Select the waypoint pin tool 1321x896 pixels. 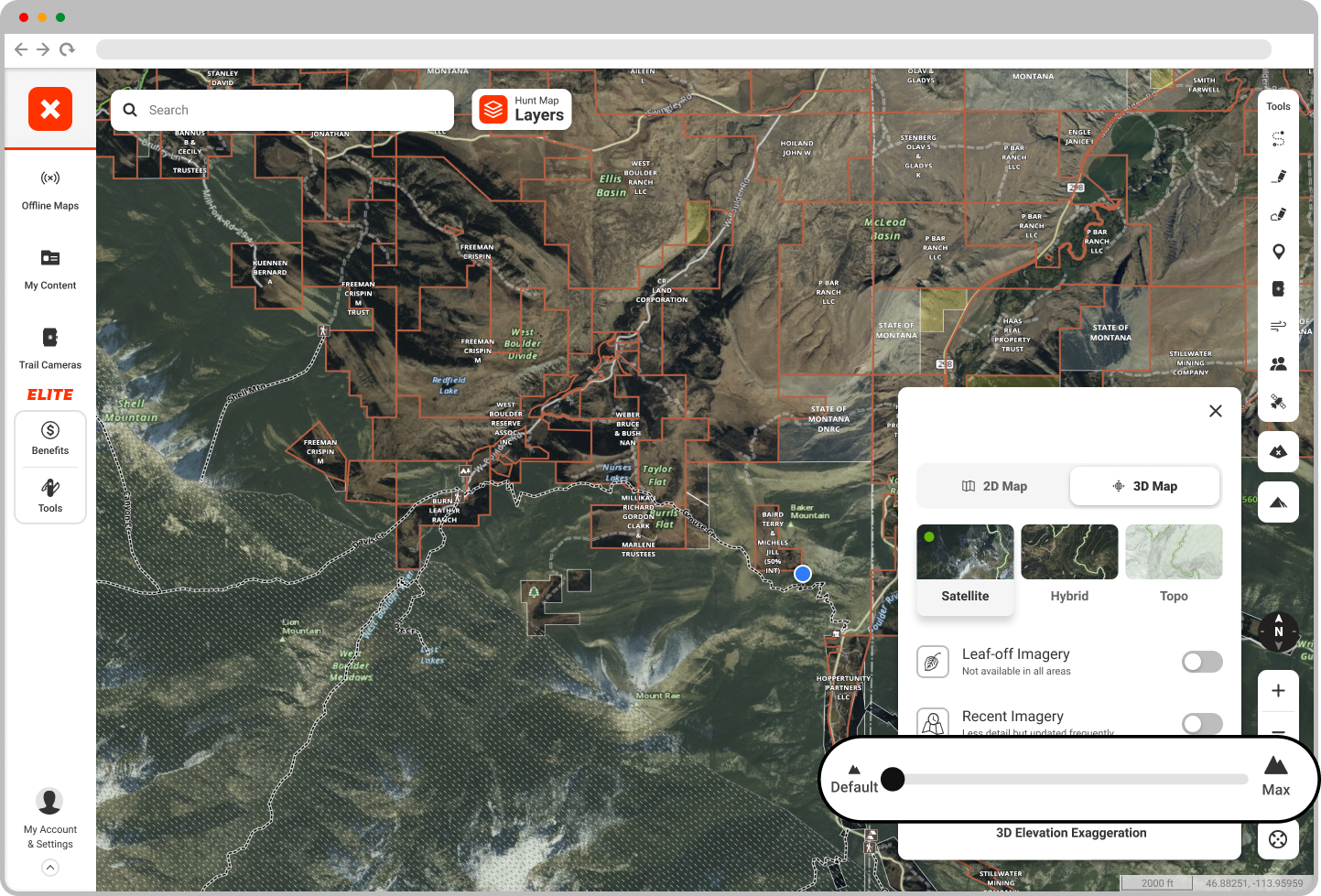tap(1279, 252)
